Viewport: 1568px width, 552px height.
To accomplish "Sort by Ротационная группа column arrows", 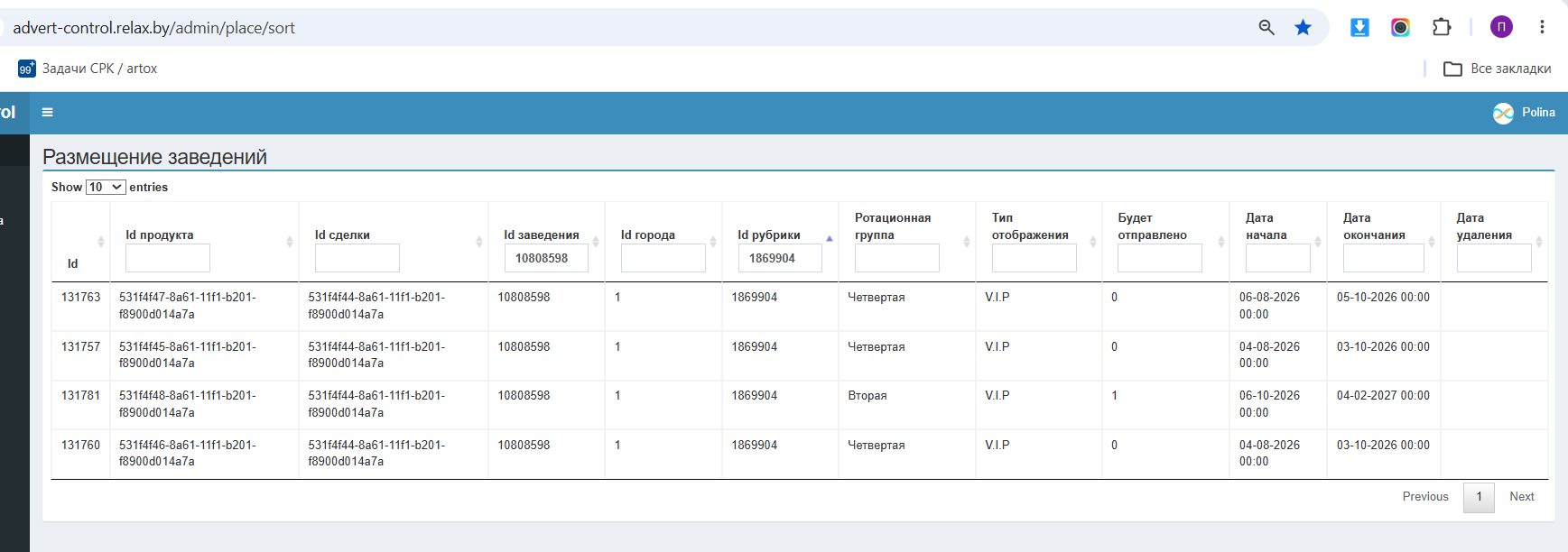I will [966, 242].
